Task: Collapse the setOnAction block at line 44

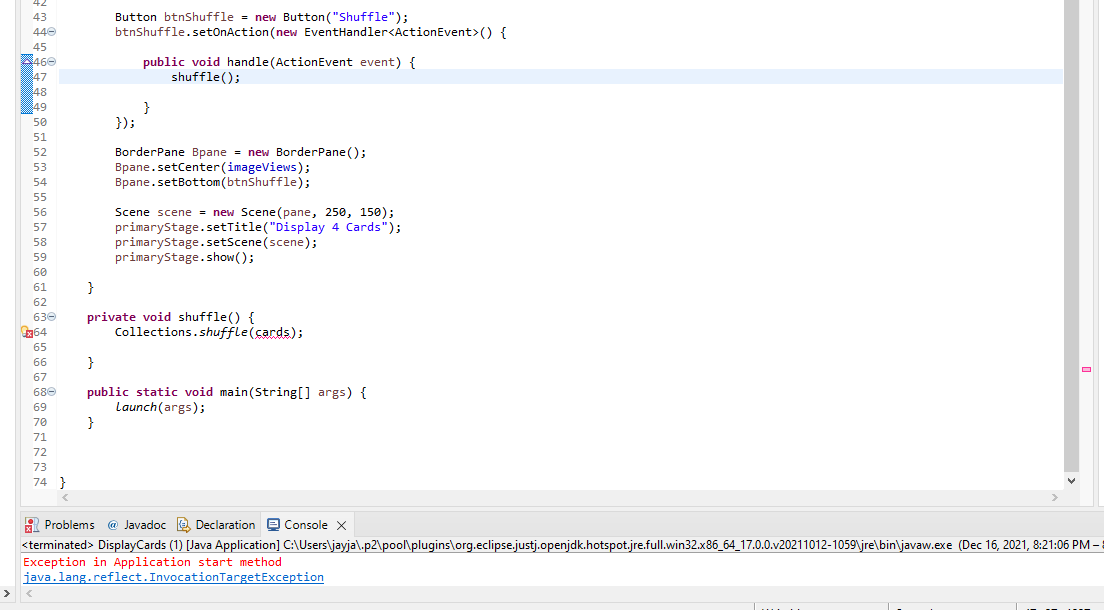Action: click(52, 31)
